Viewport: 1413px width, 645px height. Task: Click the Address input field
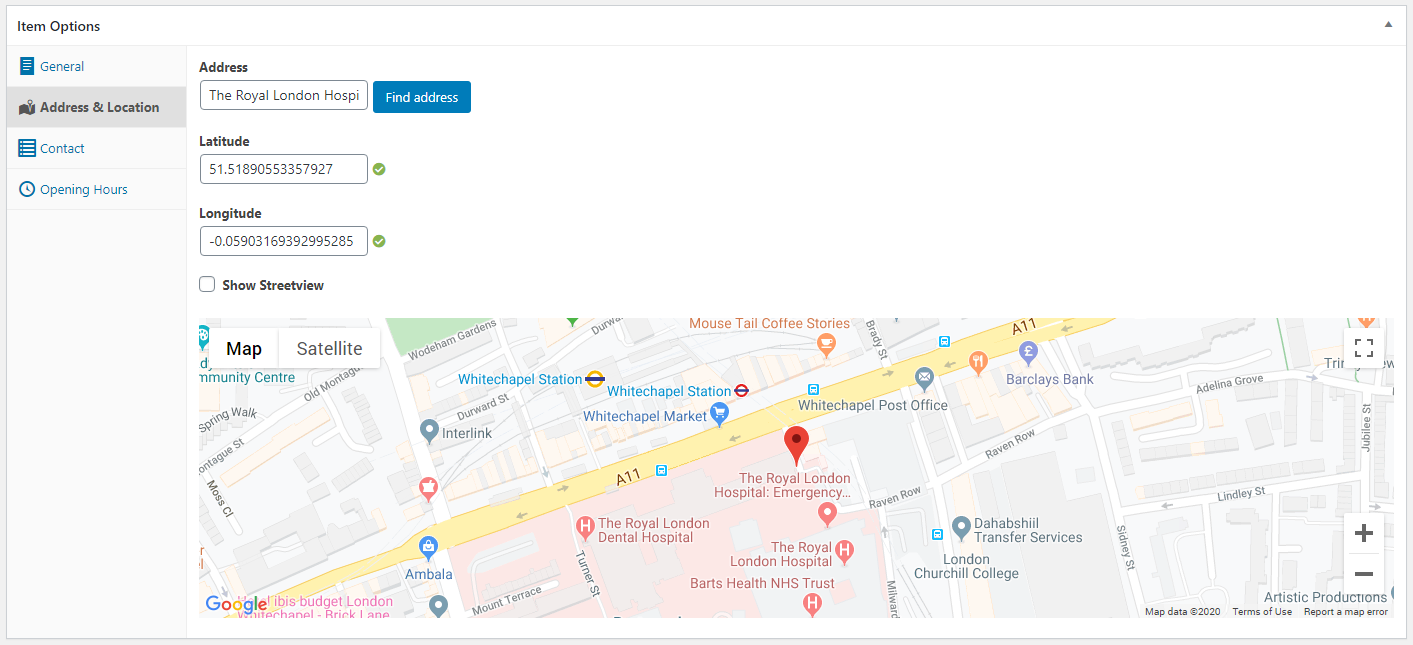pyautogui.click(x=284, y=96)
